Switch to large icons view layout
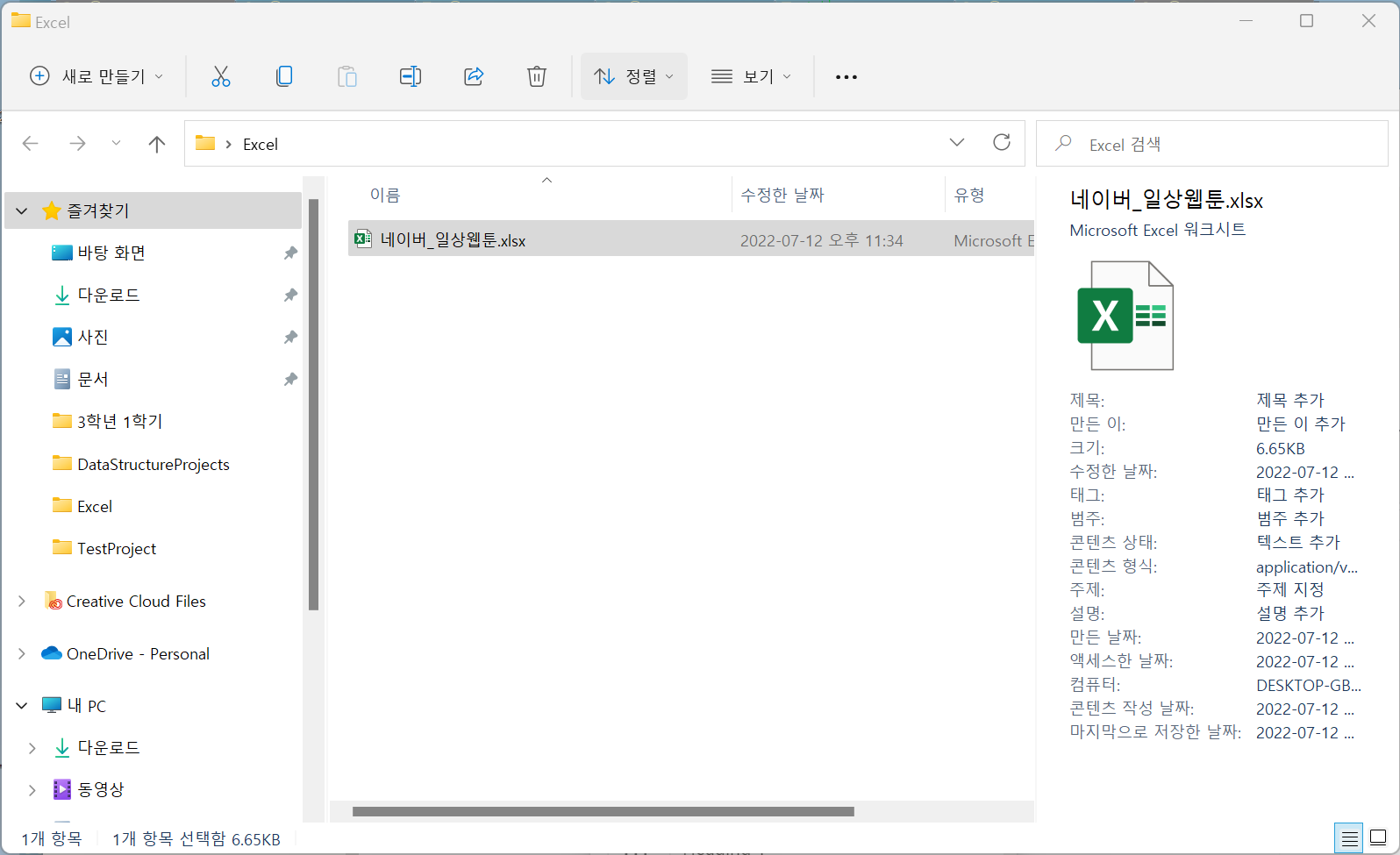Viewport: 1400px width, 855px height. (x=1379, y=837)
